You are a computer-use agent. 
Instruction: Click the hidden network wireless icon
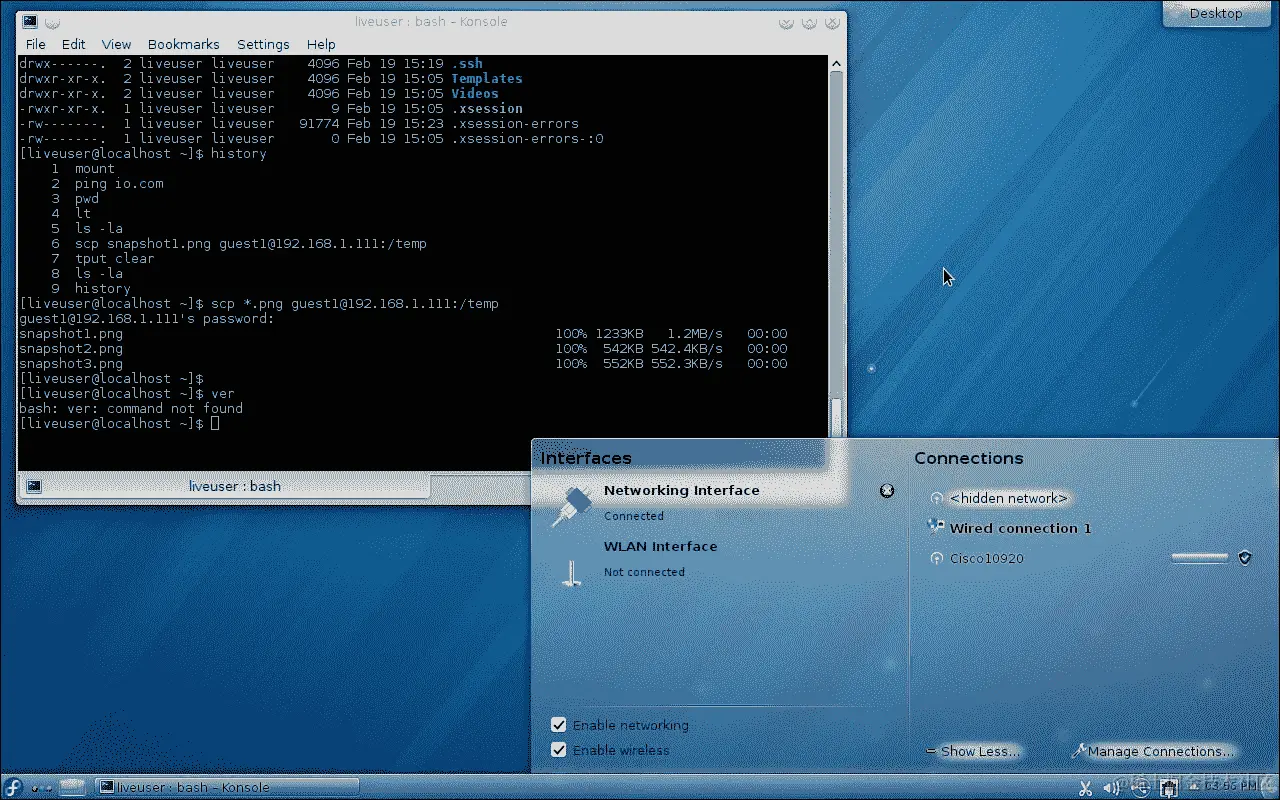click(x=936, y=498)
